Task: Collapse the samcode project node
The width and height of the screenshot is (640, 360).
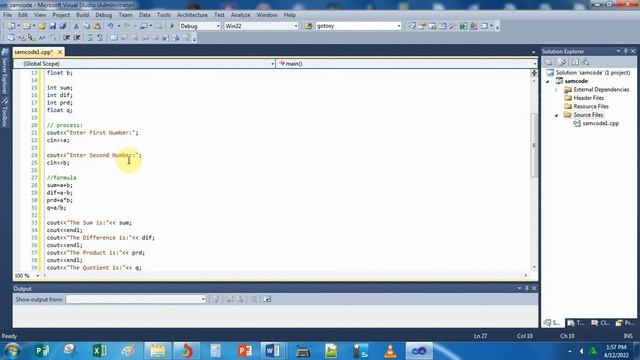Action: (548, 81)
